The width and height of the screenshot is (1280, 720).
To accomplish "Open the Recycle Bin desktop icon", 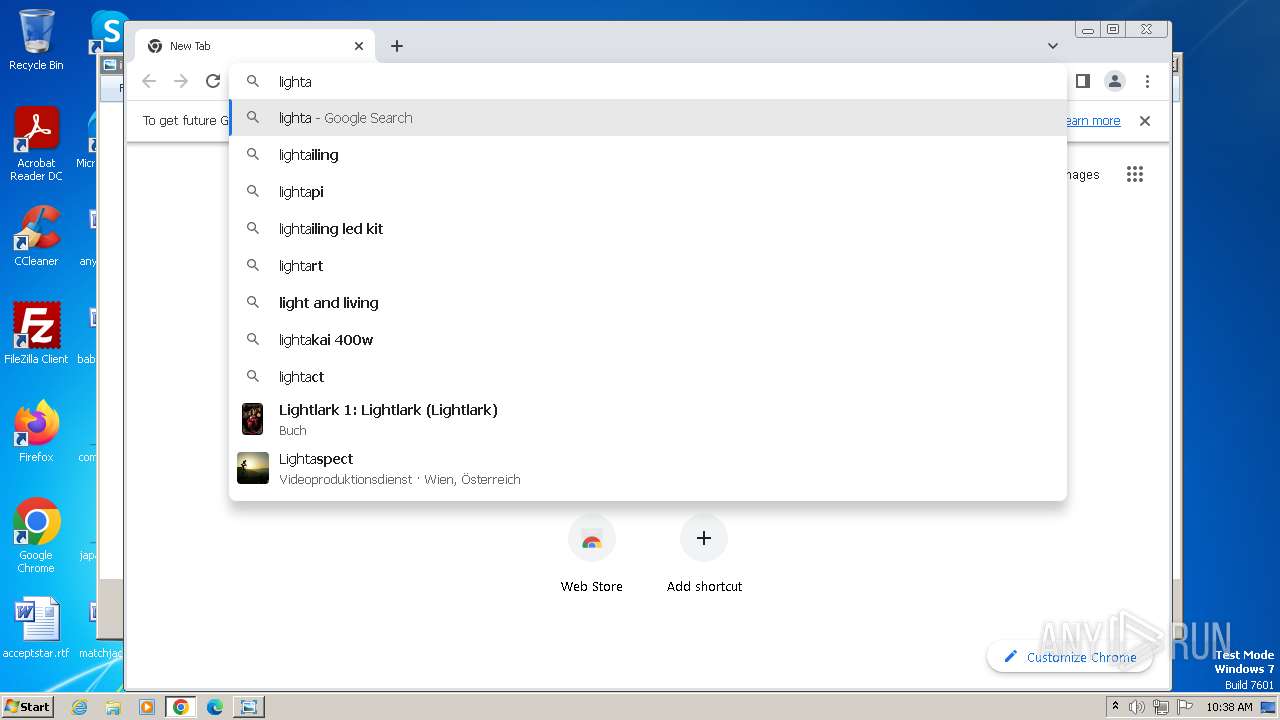I will click(x=36, y=40).
